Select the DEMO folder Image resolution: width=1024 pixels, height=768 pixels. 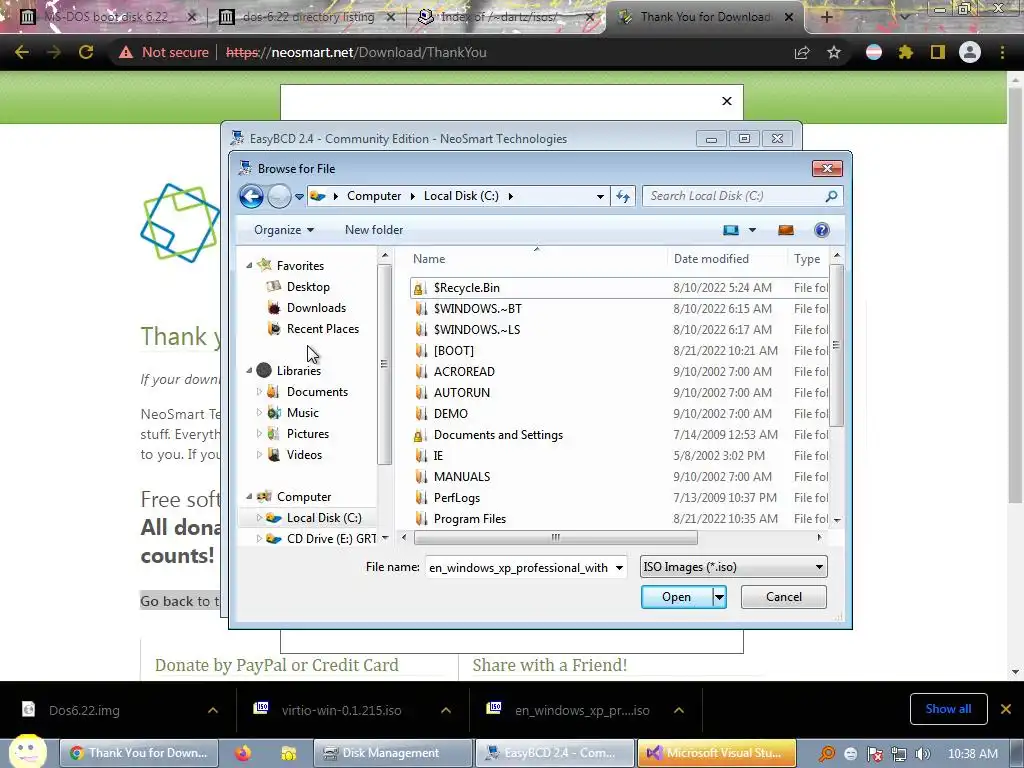451,413
